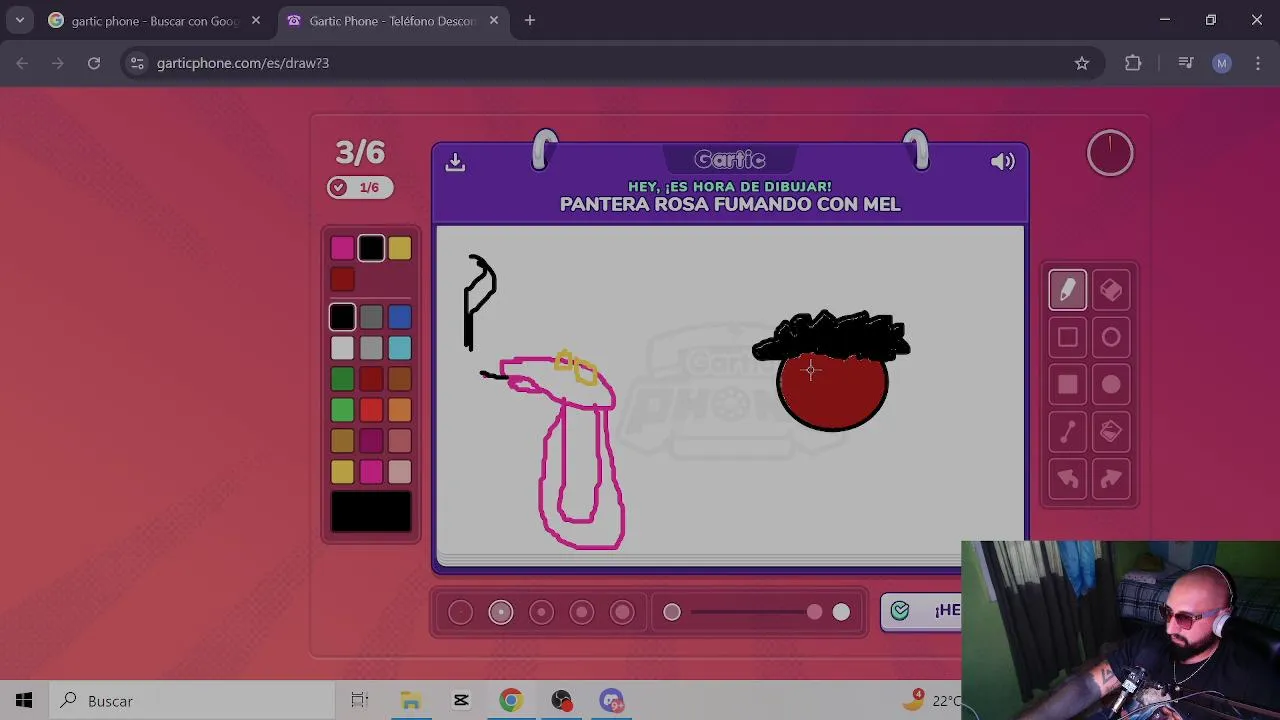This screenshot has width=1280, height=720.
Task: Open the tab search dropdown arrow
Action: click(19, 20)
